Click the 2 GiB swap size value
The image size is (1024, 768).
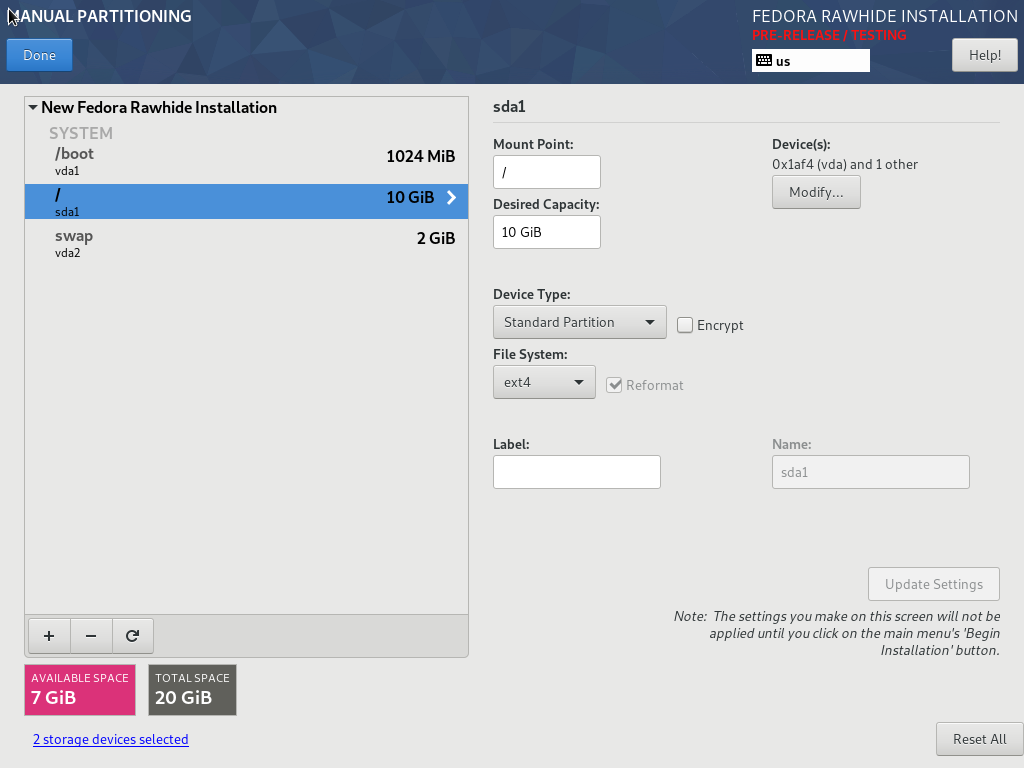pos(436,238)
